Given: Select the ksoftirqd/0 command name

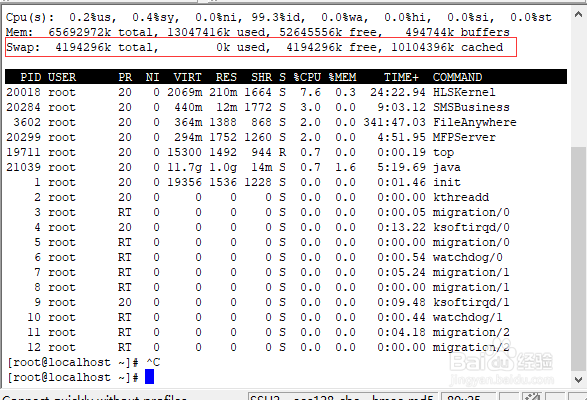Looking at the screenshot, I should (471, 227).
